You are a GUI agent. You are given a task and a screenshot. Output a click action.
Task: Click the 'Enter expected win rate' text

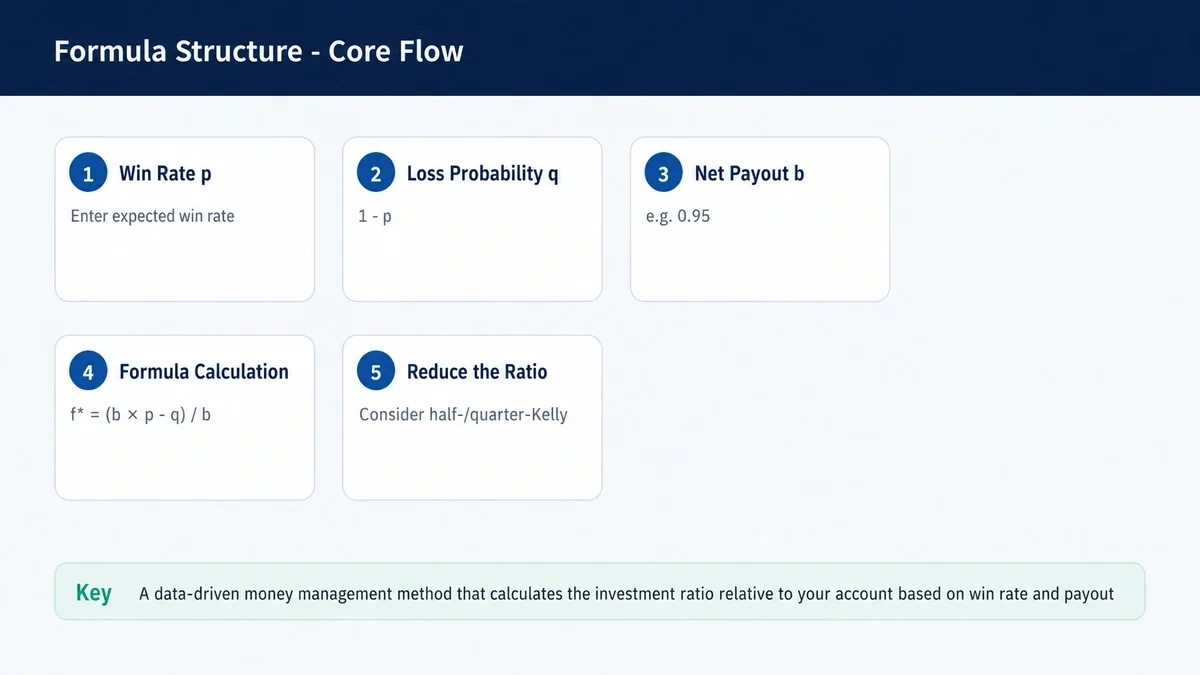point(152,216)
